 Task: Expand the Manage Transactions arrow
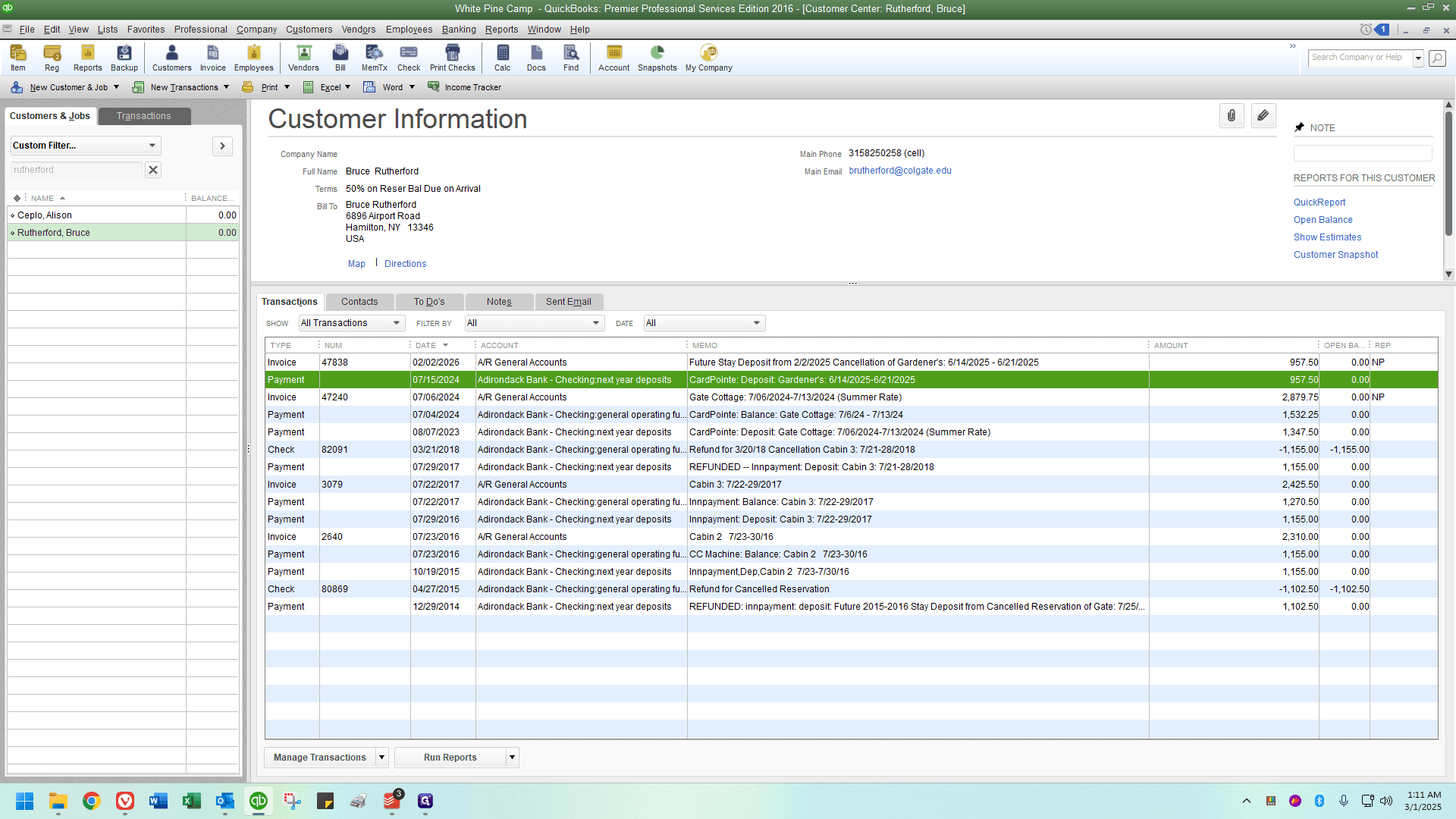tap(382, 758)
